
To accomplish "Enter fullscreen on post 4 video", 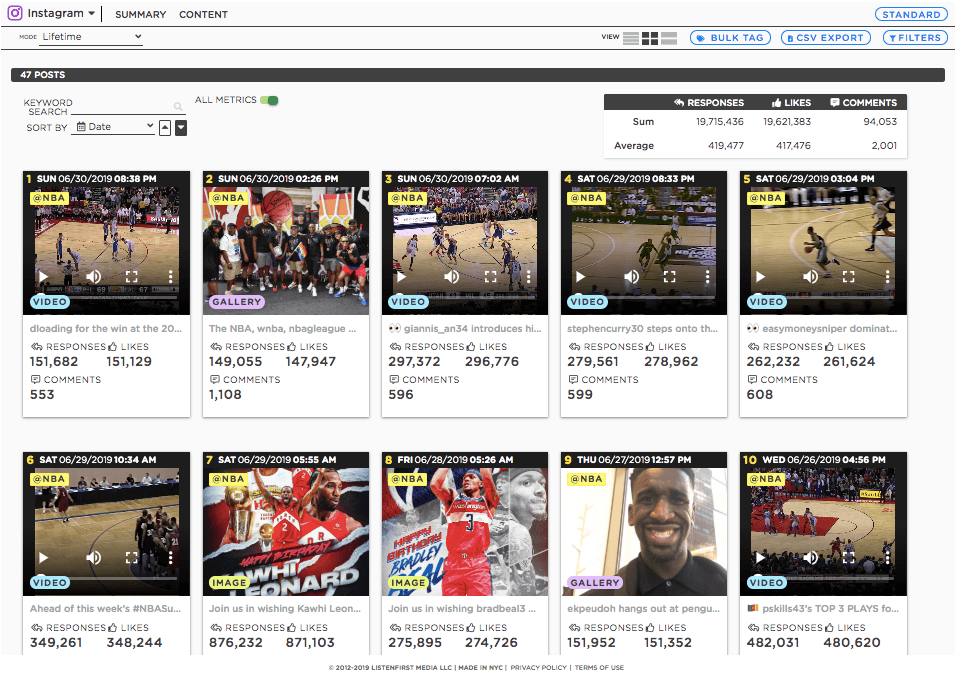I will click(x=669, y=276).
